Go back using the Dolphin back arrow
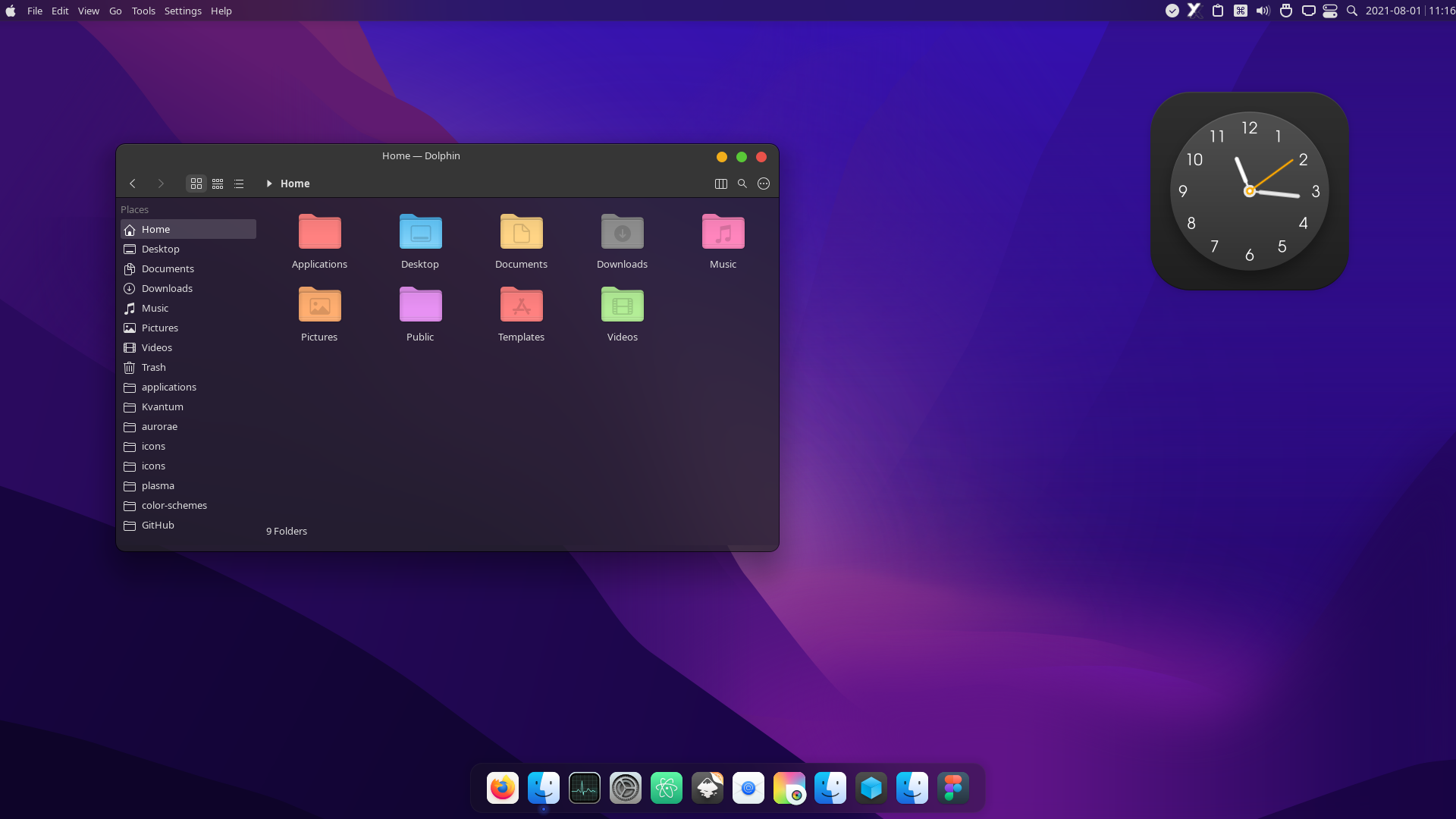The height and width of the screenshot is (819, 1456). point(133,184)
